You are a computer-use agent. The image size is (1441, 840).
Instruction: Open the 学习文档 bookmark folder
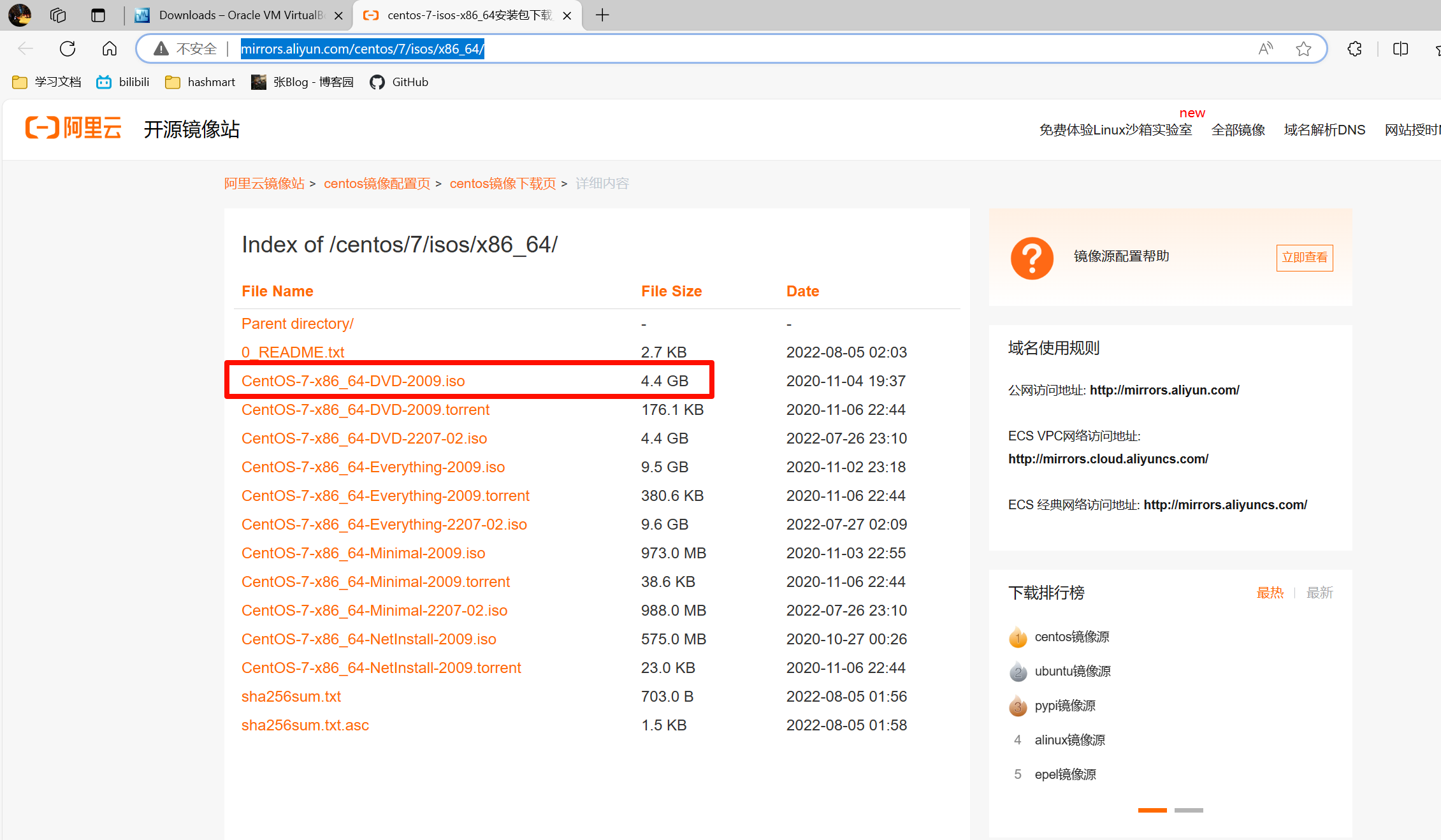[47, 82]
